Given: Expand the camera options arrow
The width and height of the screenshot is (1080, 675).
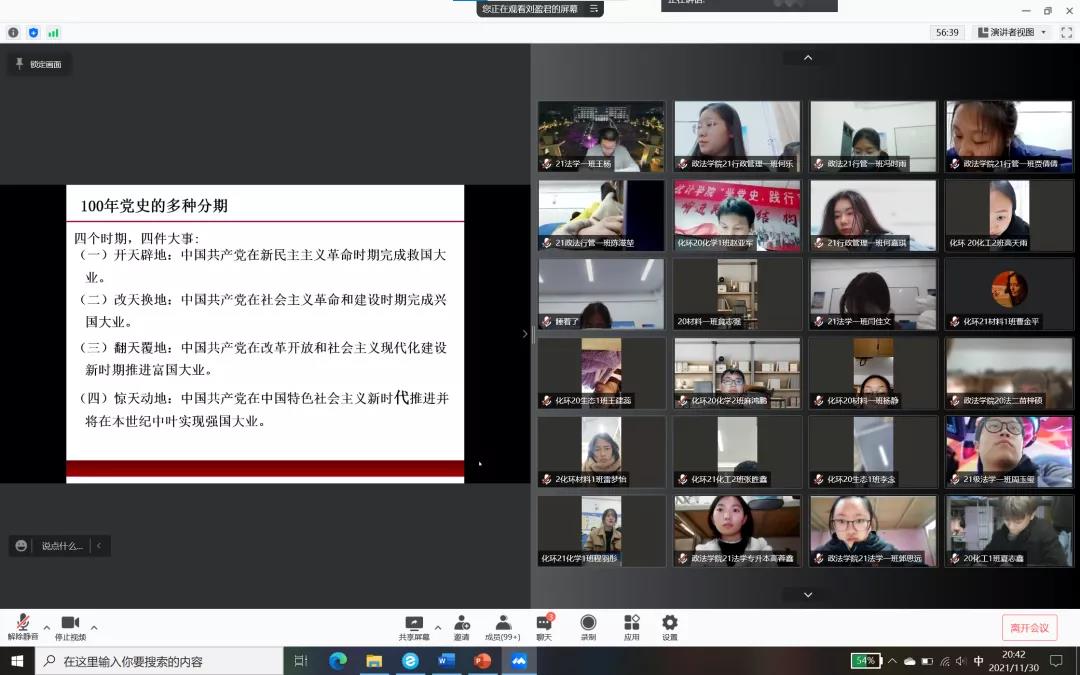Looking at the screenshot, I should (94, 628).
